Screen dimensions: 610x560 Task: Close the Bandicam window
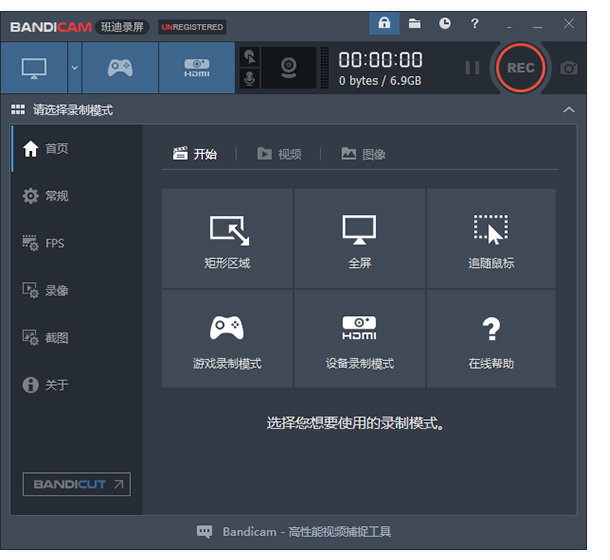(x=569, y=23)
